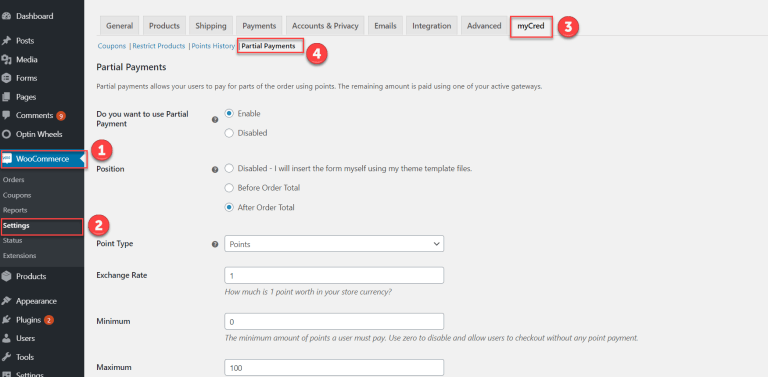Click the WooCommerce logo icon
Viewport: 768px width, 377px height.
point(7,159)
